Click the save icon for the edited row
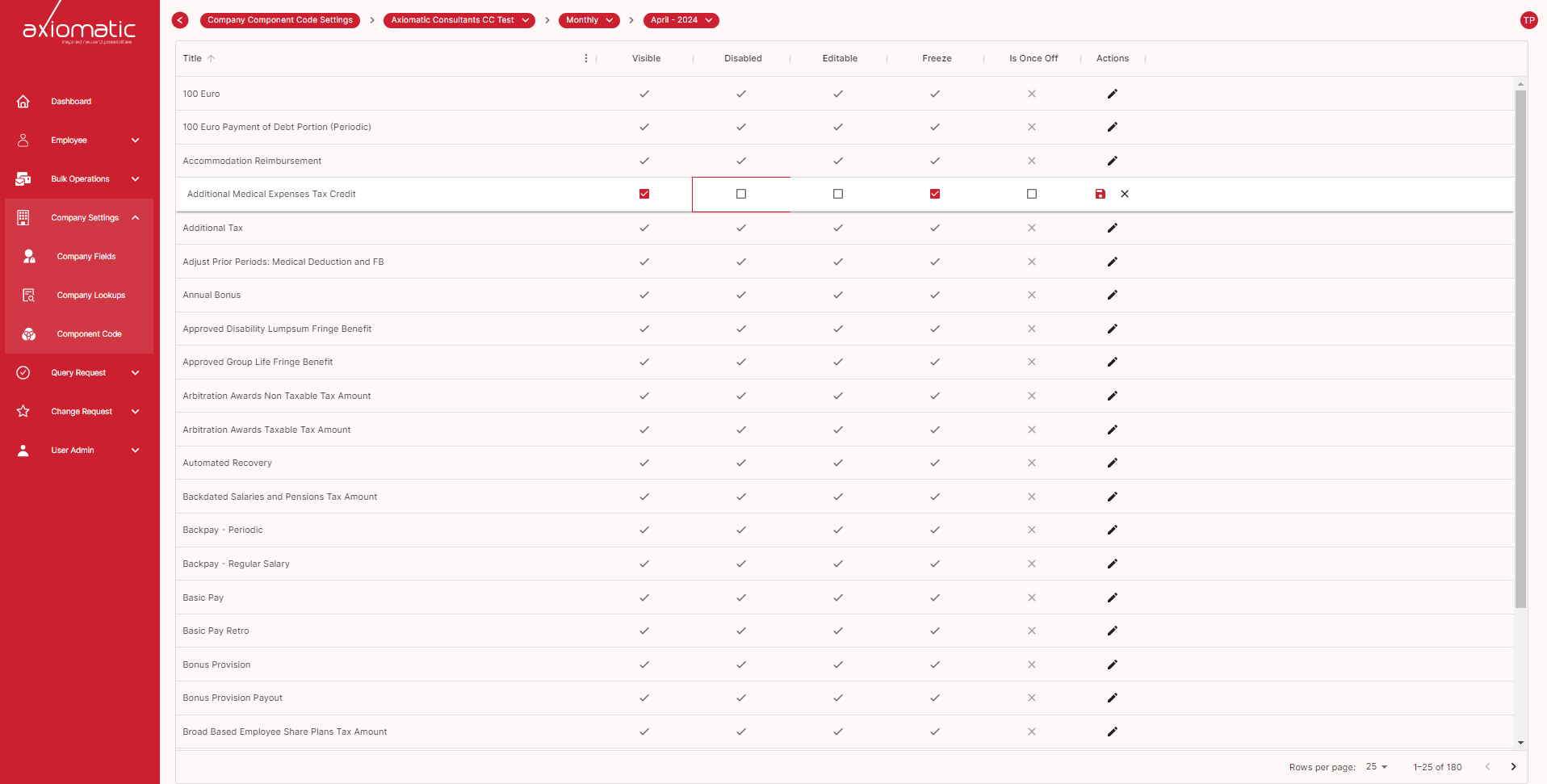This screenshot has width=1547, height=784. 1100,194
